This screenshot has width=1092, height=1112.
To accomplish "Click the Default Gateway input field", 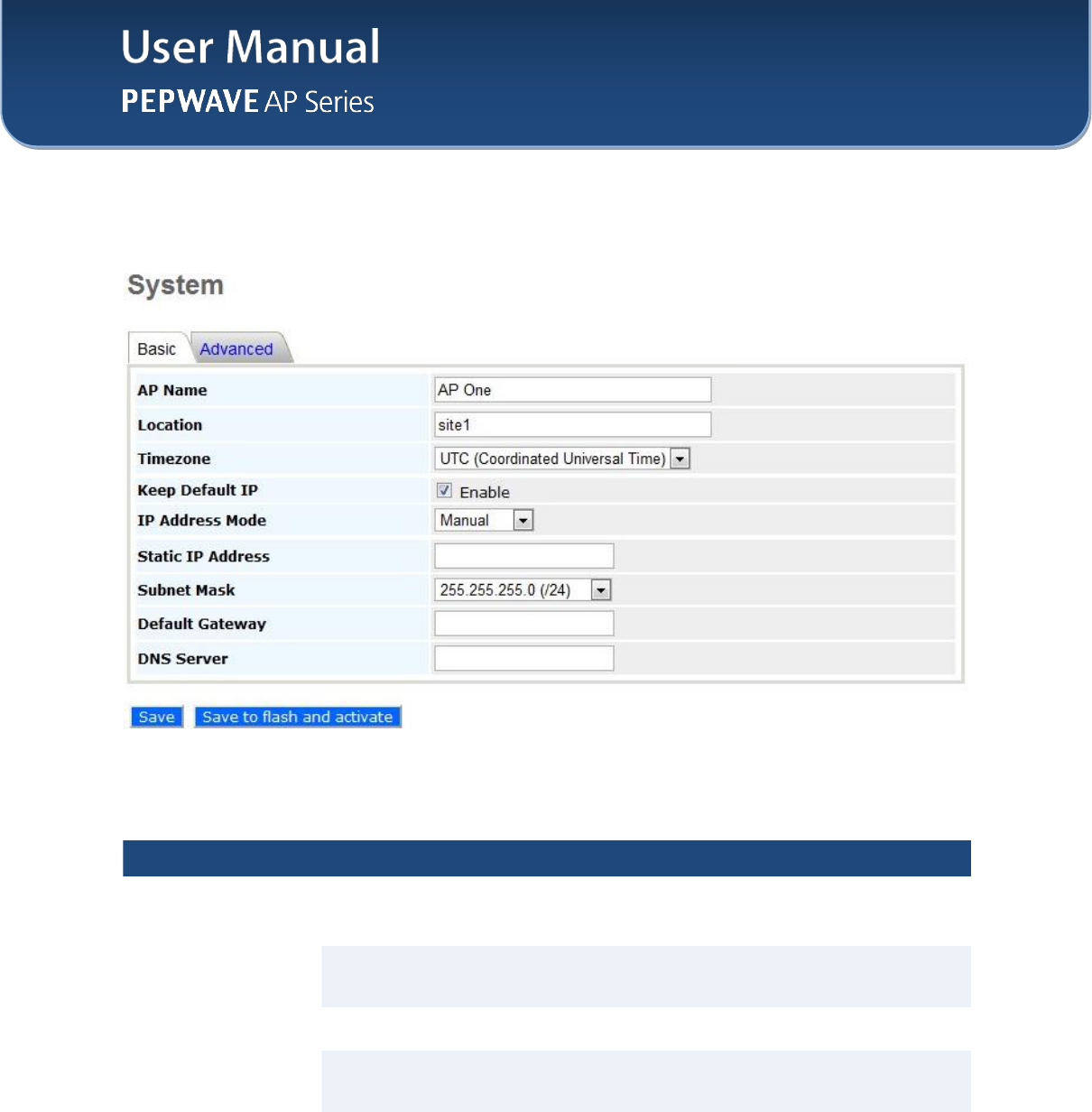I will pos(523,624).
